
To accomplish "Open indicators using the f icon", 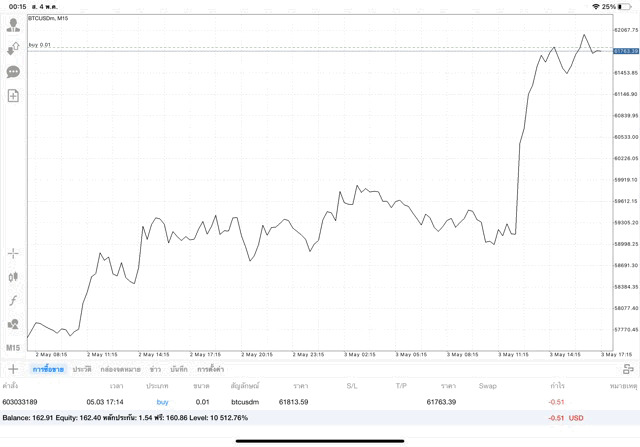I will [13, 300].
